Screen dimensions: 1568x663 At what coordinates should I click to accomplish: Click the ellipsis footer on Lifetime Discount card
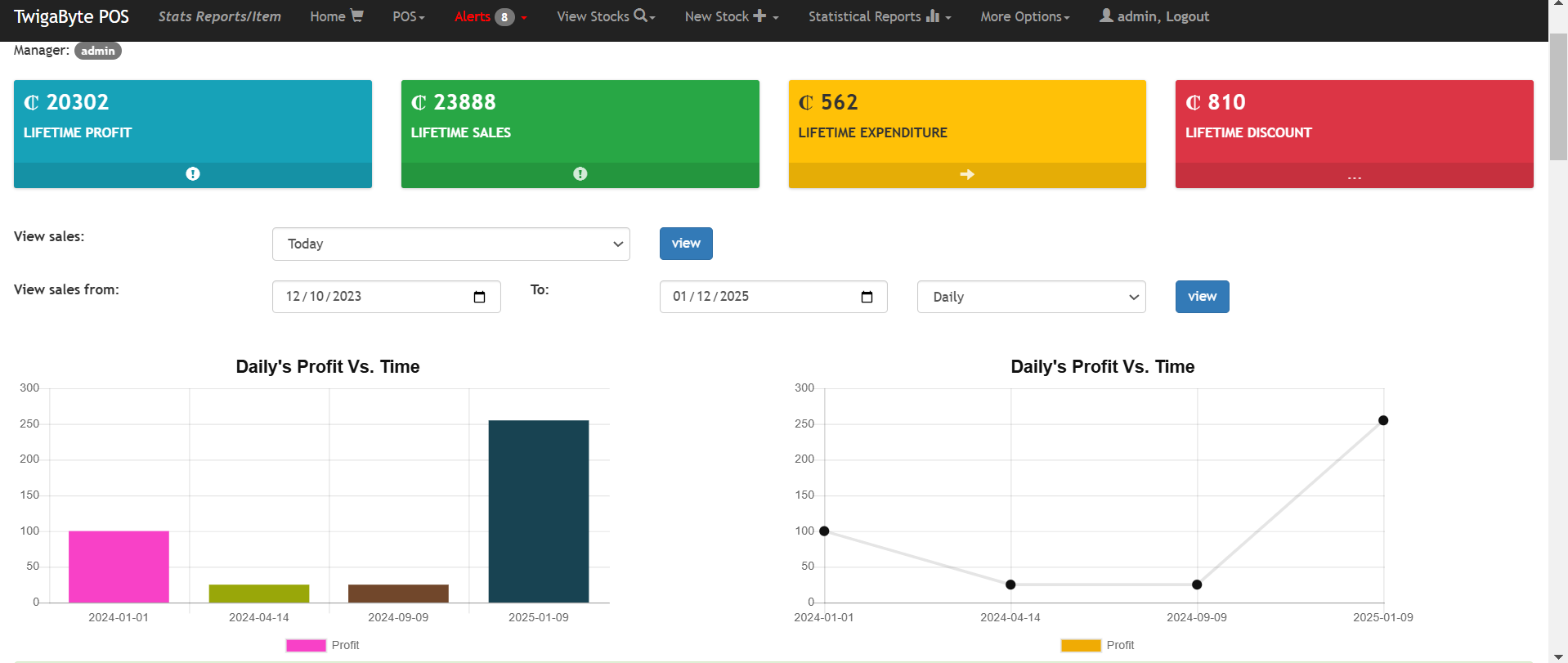pos(1354,176)
